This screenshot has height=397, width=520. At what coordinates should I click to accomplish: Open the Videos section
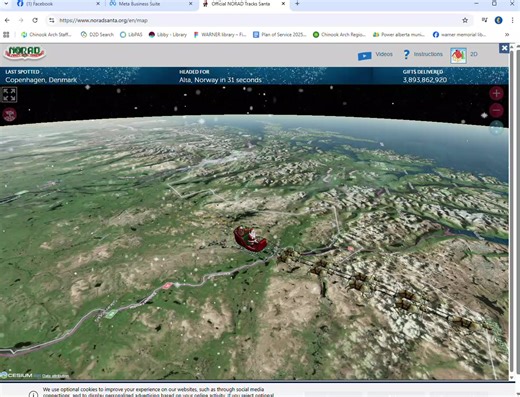coord(384,54)
